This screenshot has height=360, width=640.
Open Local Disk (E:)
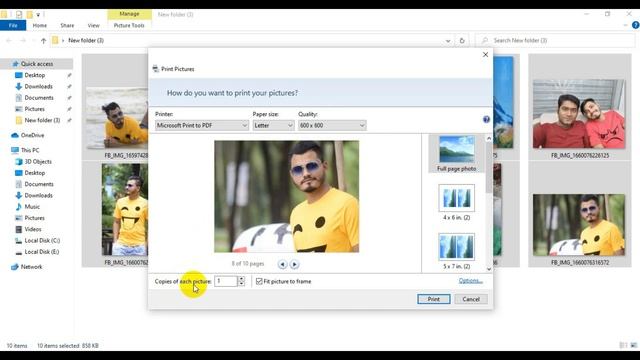(42, 252)
